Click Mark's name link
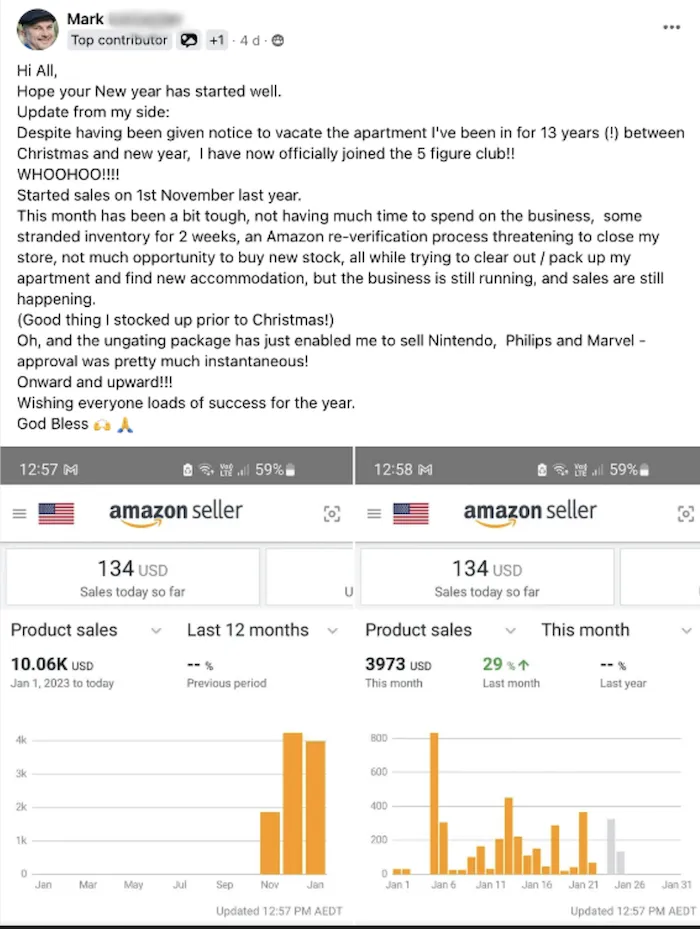This screenshot has width=700, height=929. 85,19
